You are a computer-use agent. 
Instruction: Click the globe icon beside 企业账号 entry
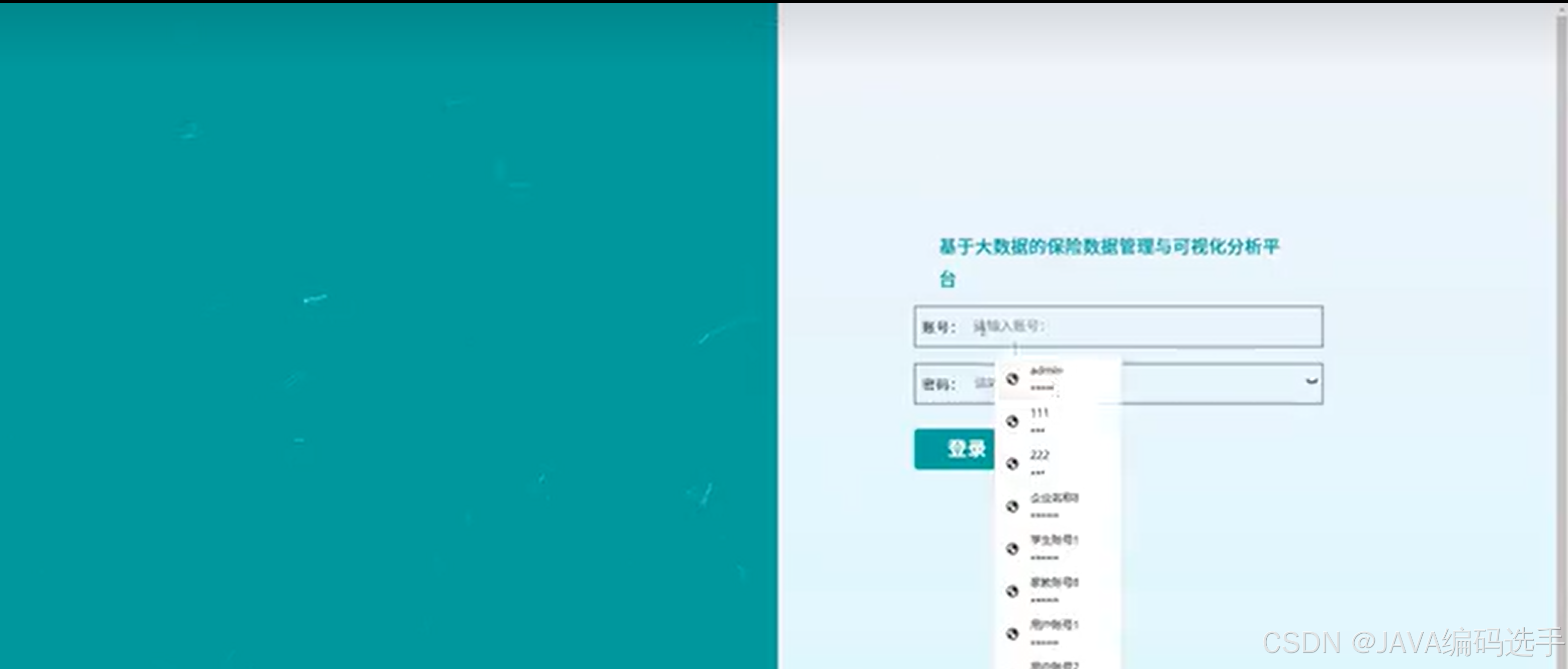coord(1013,506)
